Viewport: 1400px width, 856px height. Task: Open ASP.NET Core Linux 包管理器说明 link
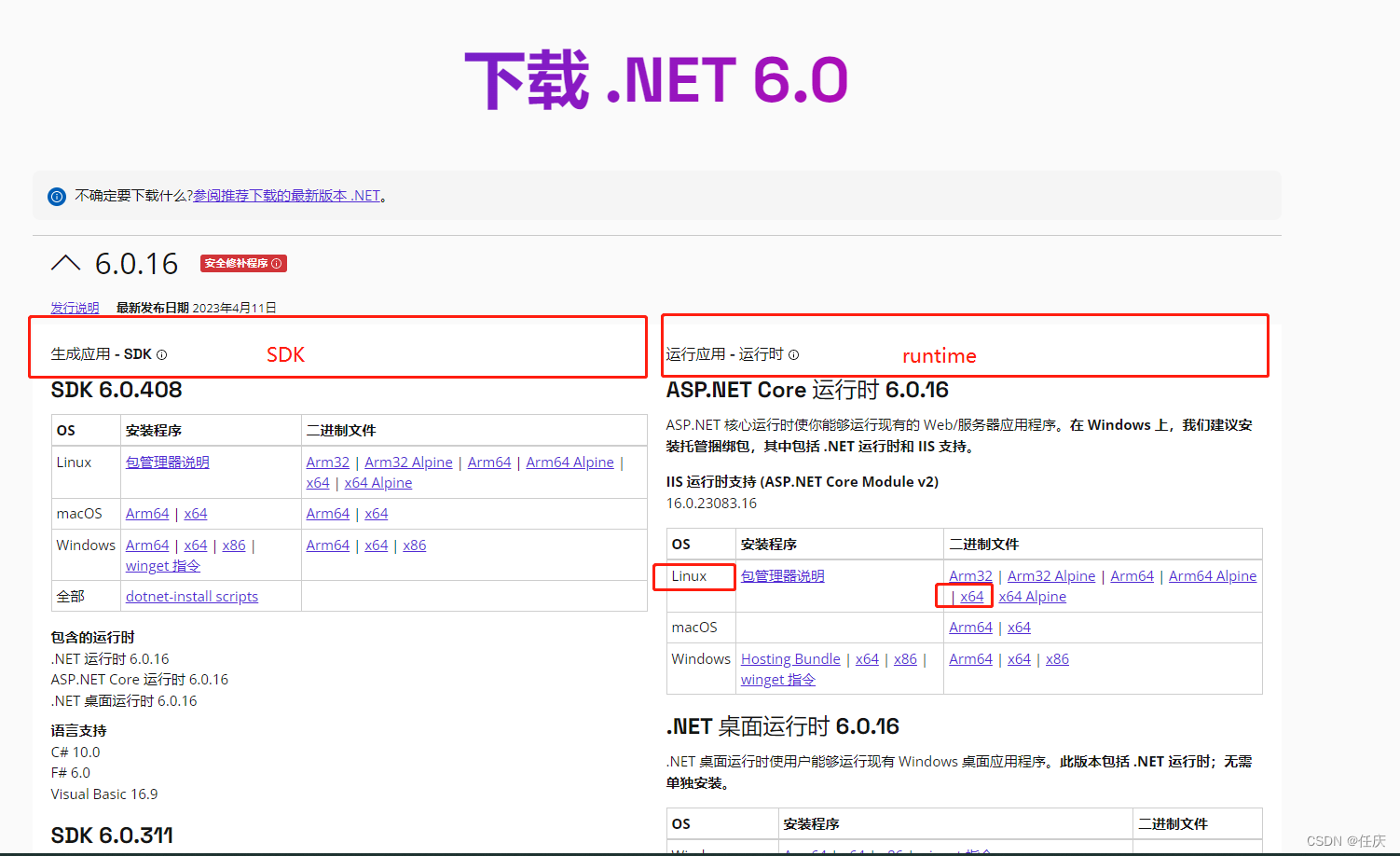783,576
